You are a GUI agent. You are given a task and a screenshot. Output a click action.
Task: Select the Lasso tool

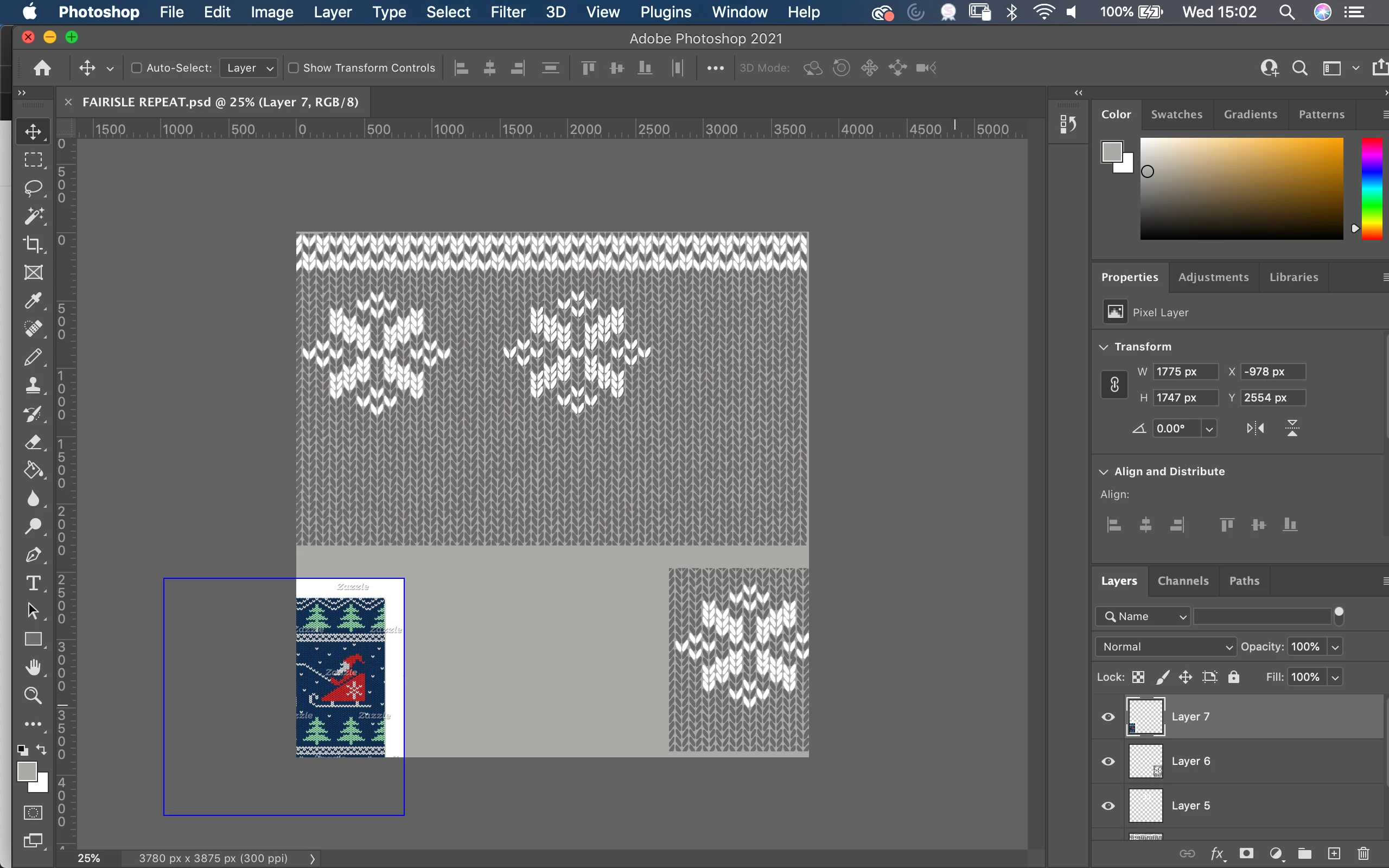click(33, 188)
